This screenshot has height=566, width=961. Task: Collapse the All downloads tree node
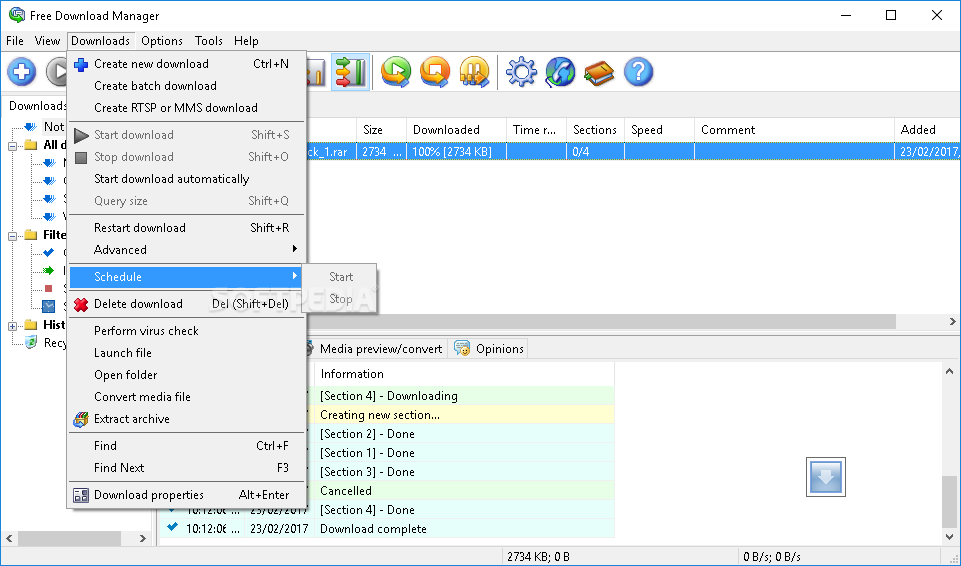coord(12,146)
